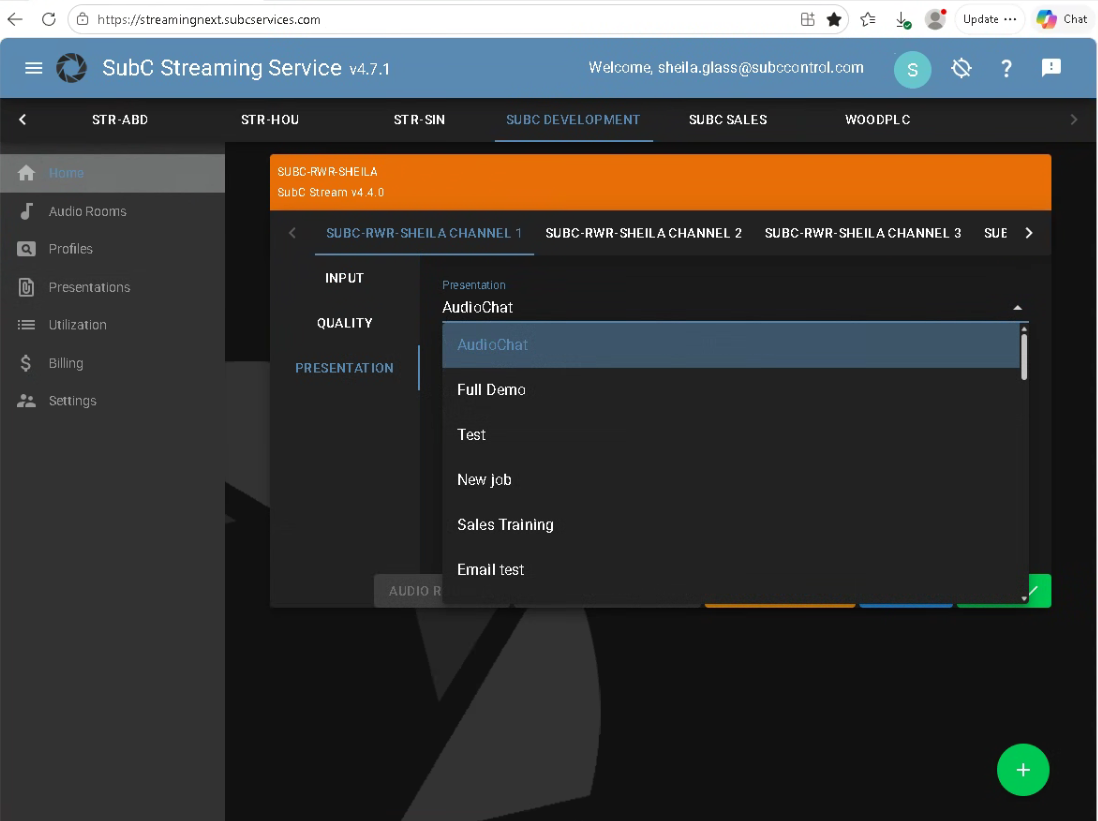Viewport: 1098px width, 821px height.
Task: Pick New job from the dropdown
Action: point(731,480)
